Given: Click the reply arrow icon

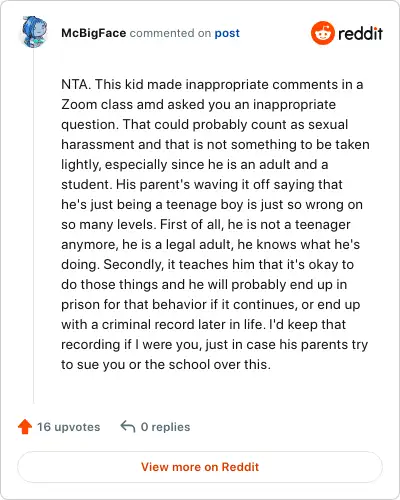Looking at the screenshot, I should [x=128, y=426].
